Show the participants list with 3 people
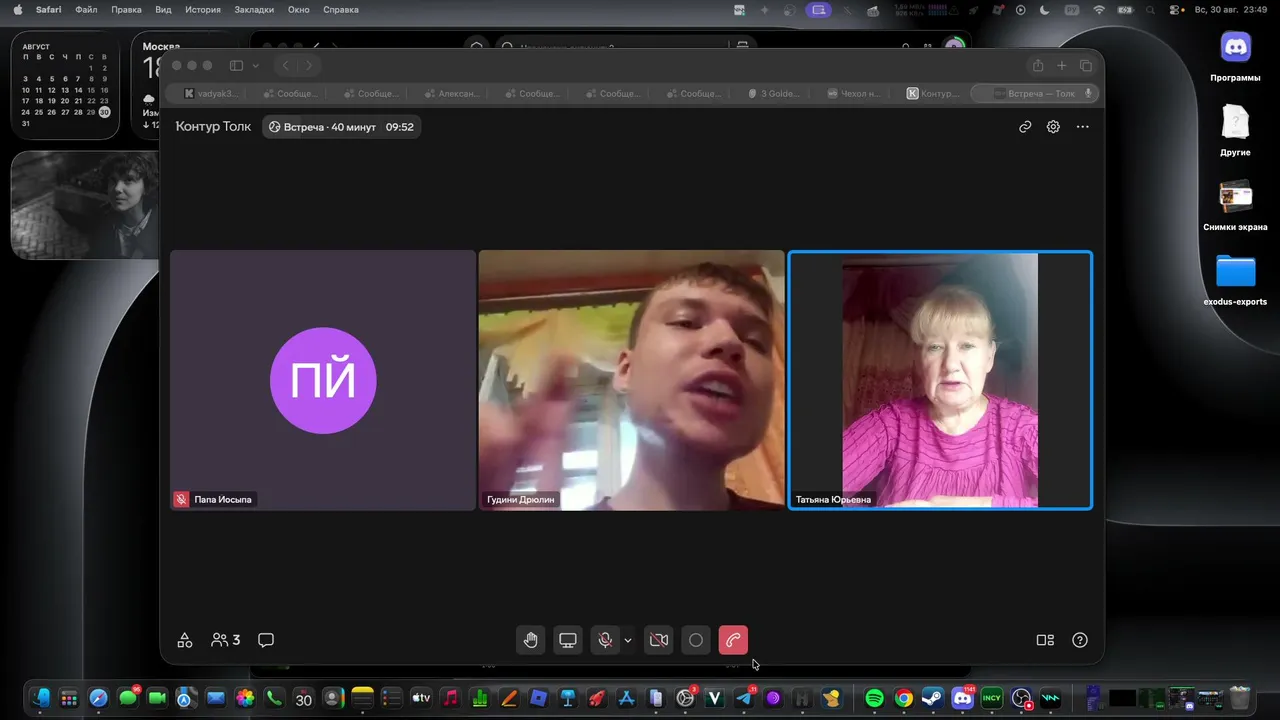 tap(226, 640)
